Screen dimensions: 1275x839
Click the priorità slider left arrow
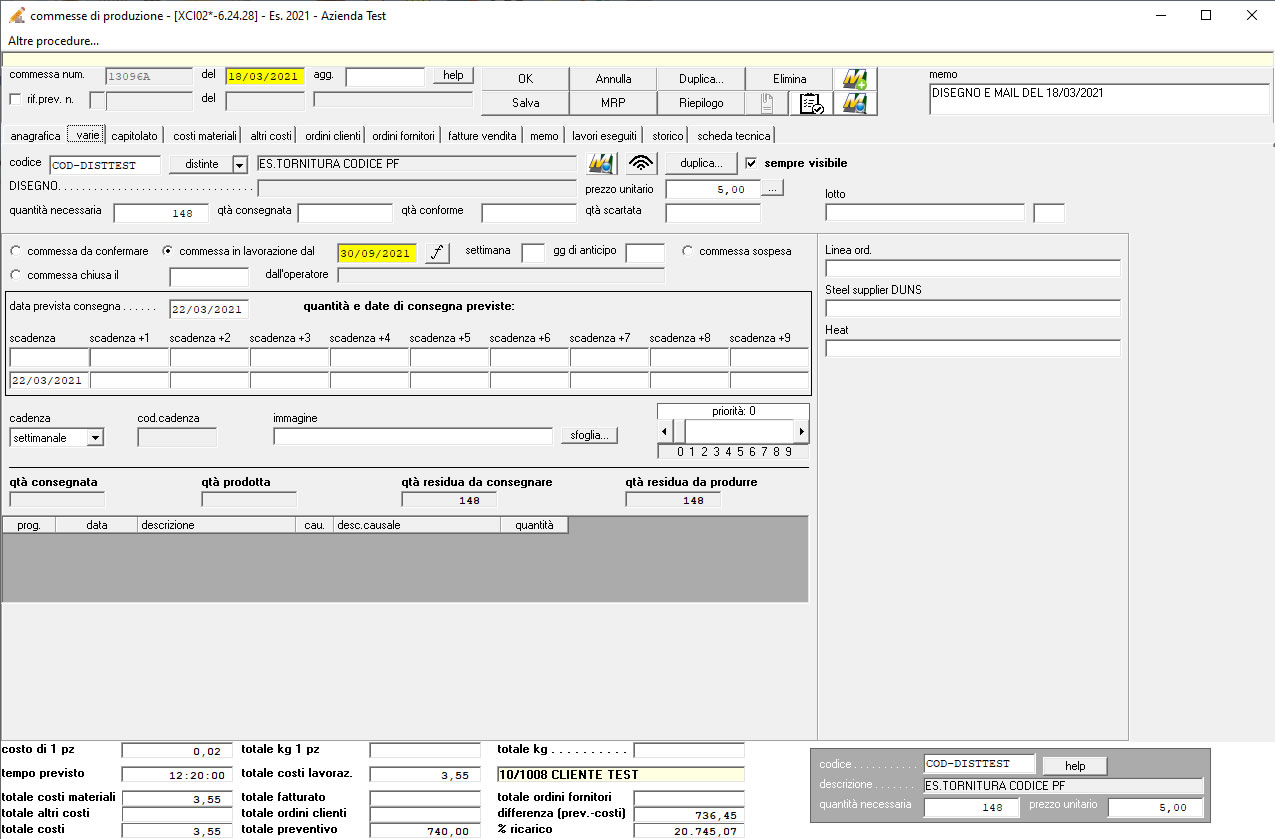(665, 431)
